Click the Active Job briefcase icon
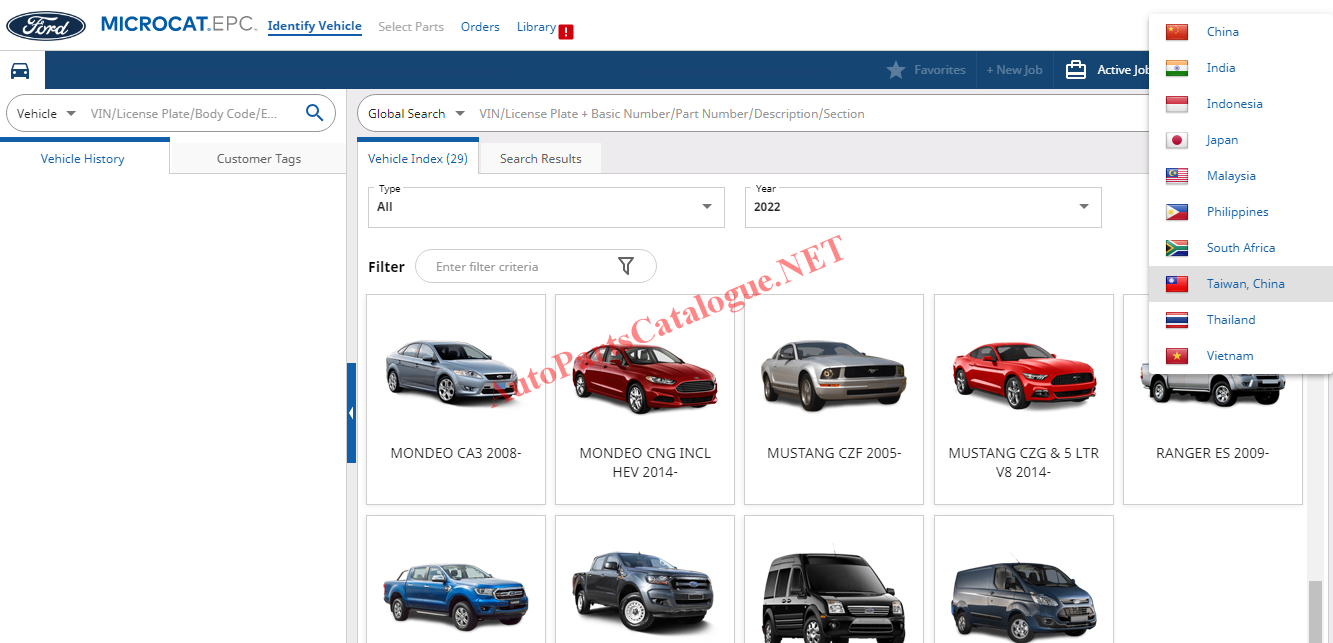Image resolution: width=1333 pixels, height=643 pixels. [1076, 70]
